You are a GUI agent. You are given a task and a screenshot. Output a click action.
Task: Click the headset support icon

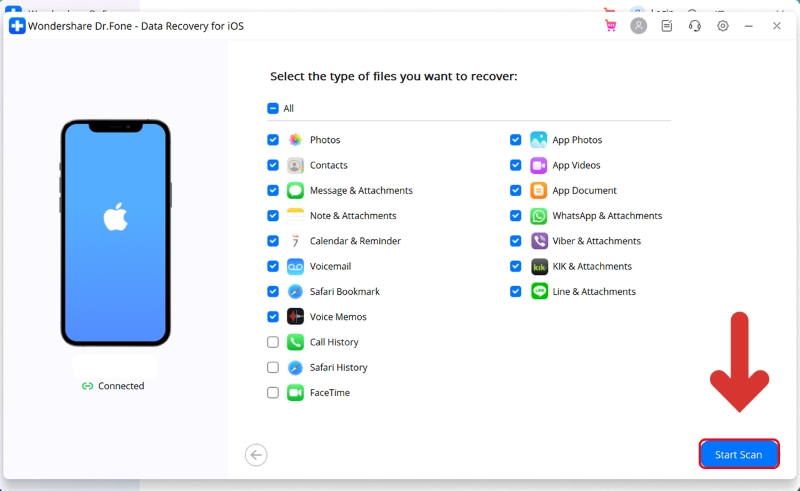pyautogui.click(x=695, y=26)
